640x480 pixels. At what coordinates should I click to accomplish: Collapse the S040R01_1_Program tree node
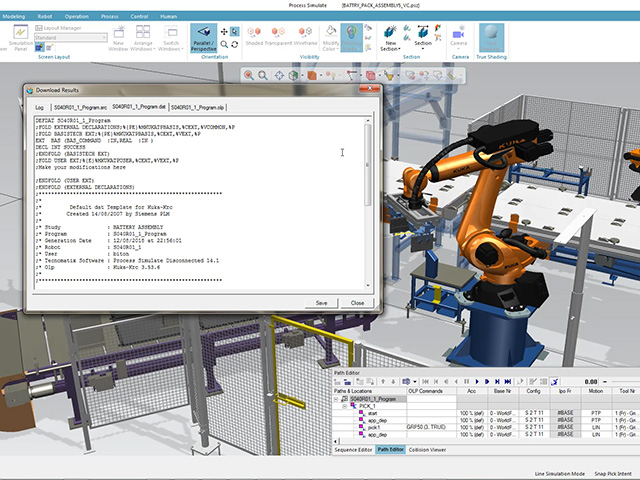pos(338,399)
